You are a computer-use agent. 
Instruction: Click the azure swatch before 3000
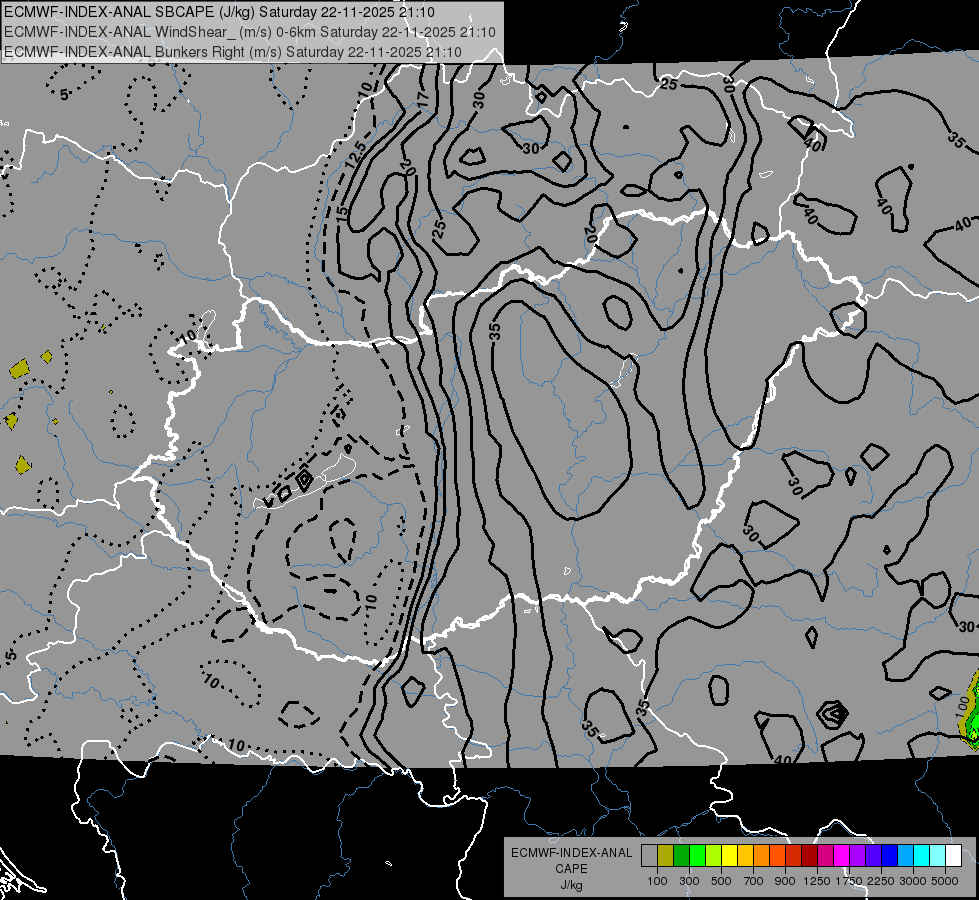905,855
